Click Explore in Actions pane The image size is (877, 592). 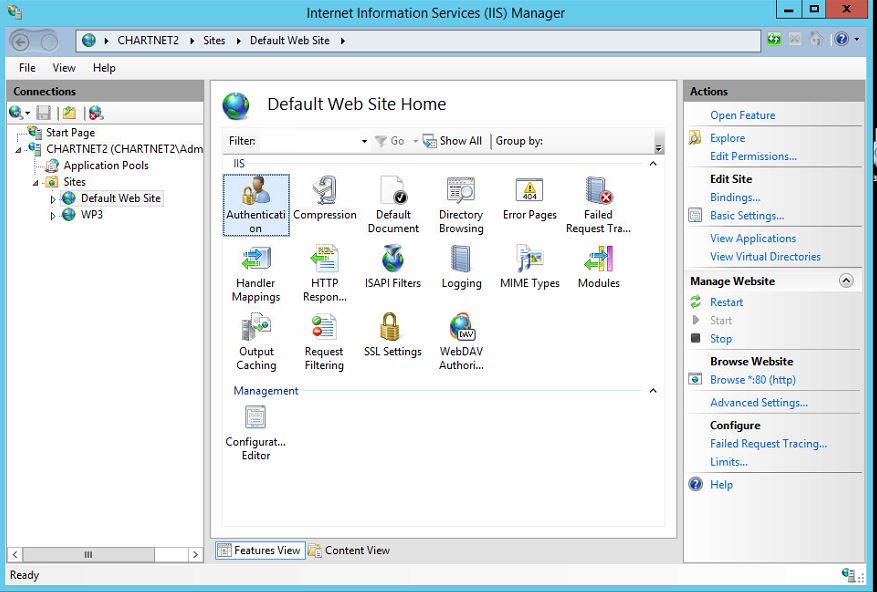727,138
